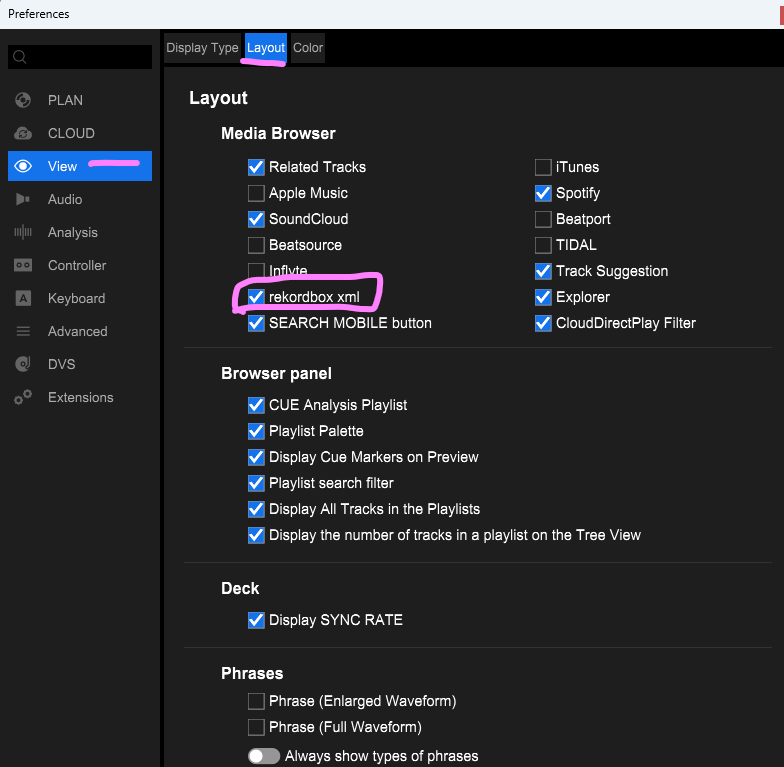Uncheck SoundCloud checkbox

click(x=256, y=219)
